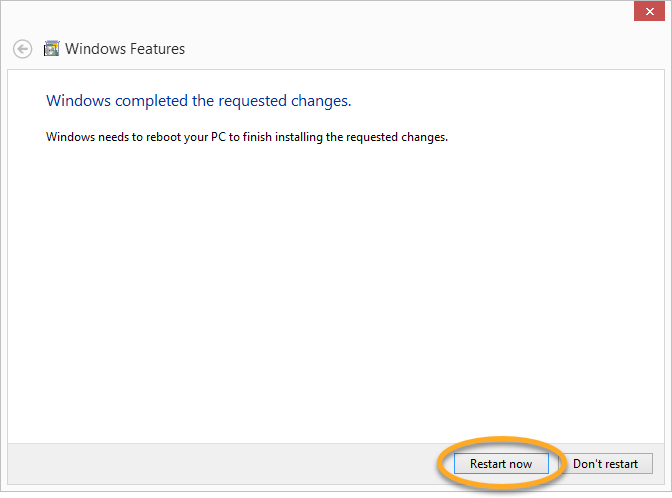
Task: Click the blue 'Windows completed the requested changes' heading
Action: point(198,101)
